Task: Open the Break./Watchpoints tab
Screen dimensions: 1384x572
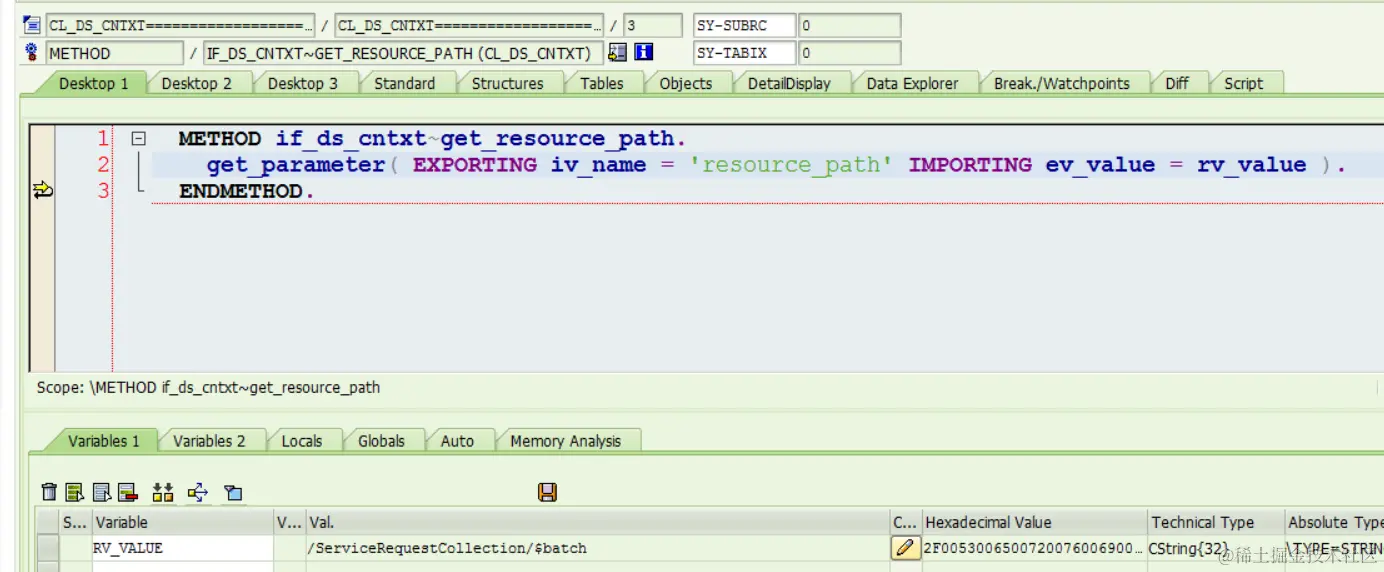Action: pyautogui.click(x=1061, y=83)
